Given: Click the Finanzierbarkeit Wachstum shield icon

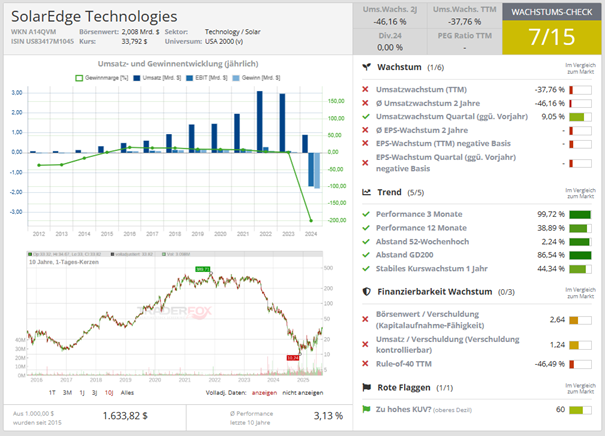Looking at the screenshot, I should click(x=366, y=292).
